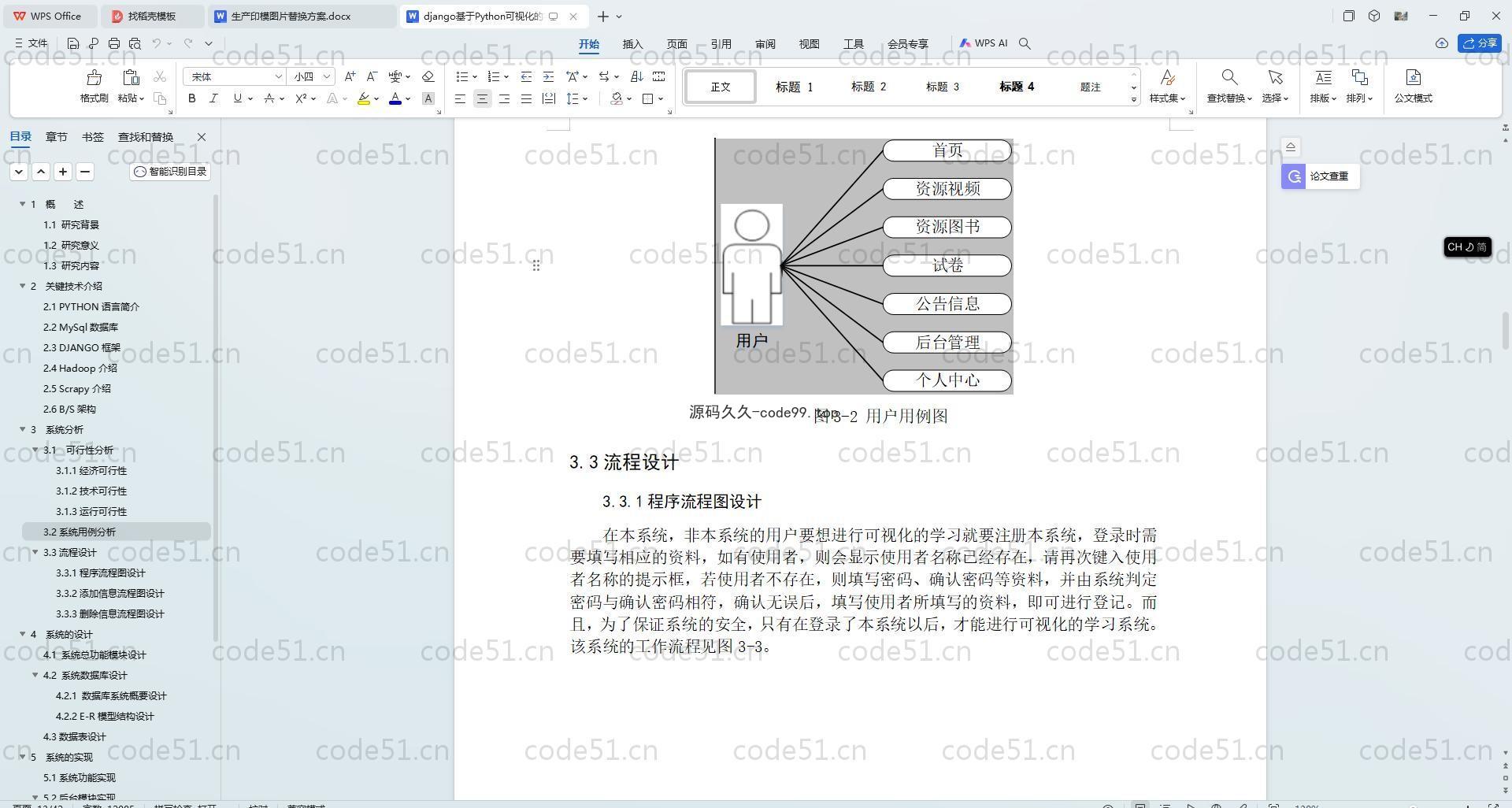Collapse the '3 系统分析' outline node
This screenshot has width=1512, height=808.
(x=23, y=429)
